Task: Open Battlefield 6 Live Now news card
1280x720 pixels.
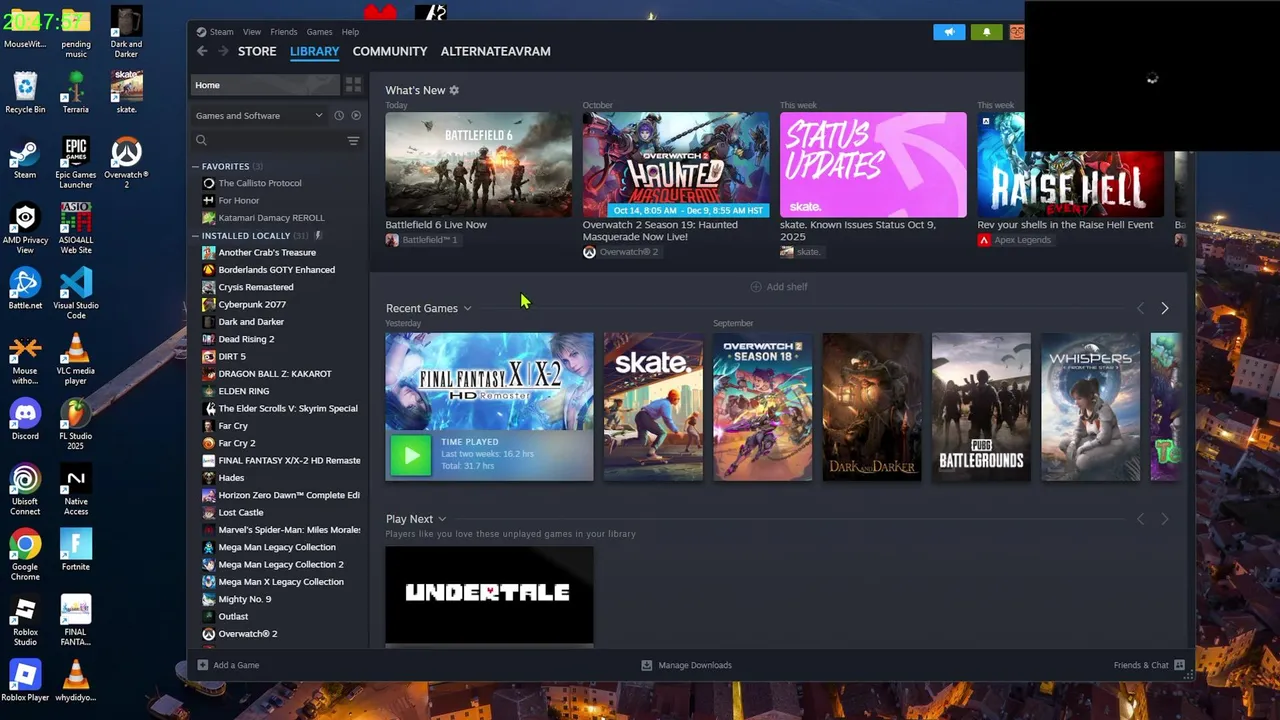Action: [478, 165]
